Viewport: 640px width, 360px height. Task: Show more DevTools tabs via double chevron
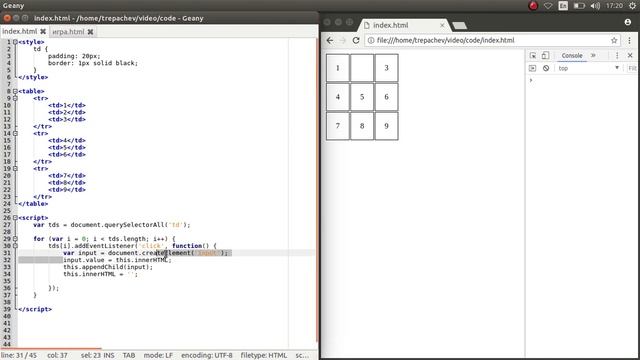click(x=593, y=56)
